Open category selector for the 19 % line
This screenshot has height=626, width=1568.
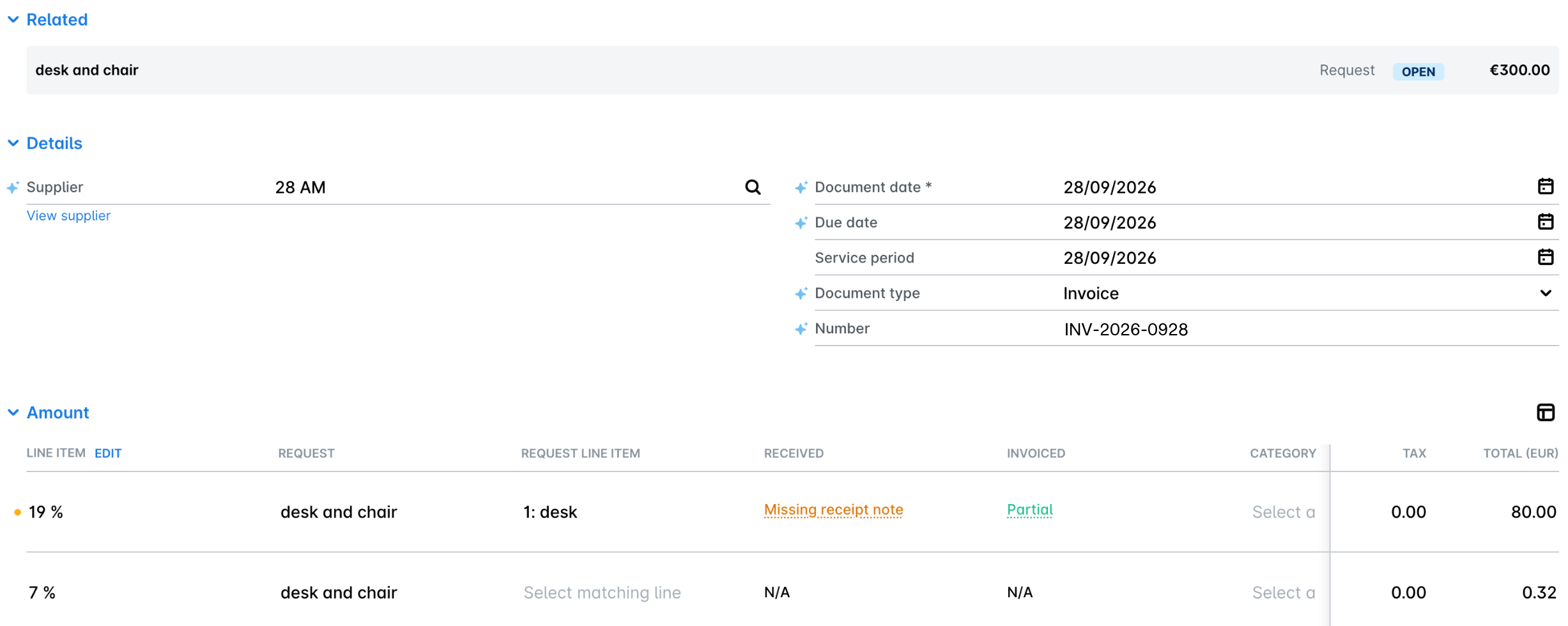pyautogui.click(x=1283, y=512)
